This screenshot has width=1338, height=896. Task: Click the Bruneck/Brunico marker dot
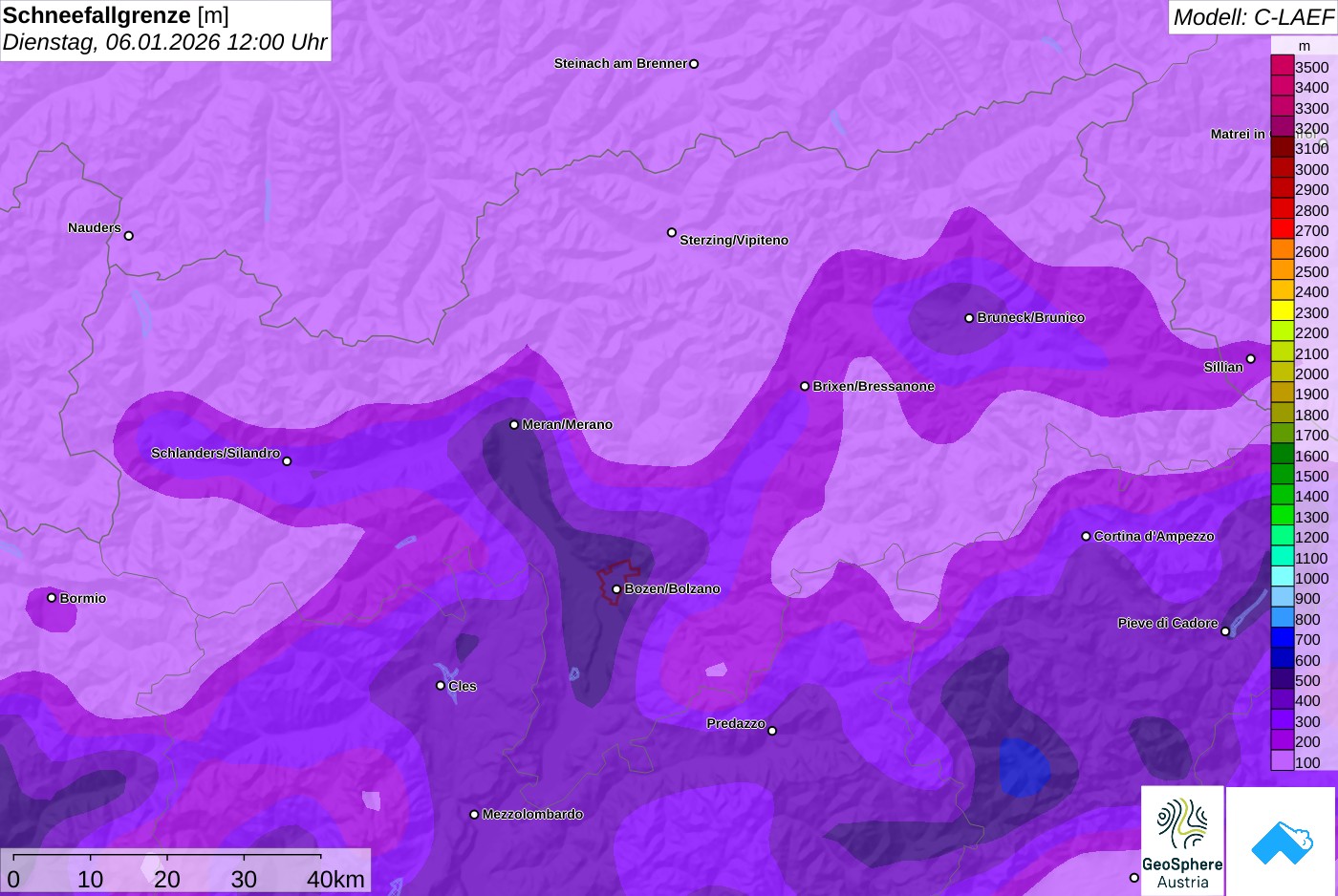tap(969, 318)
